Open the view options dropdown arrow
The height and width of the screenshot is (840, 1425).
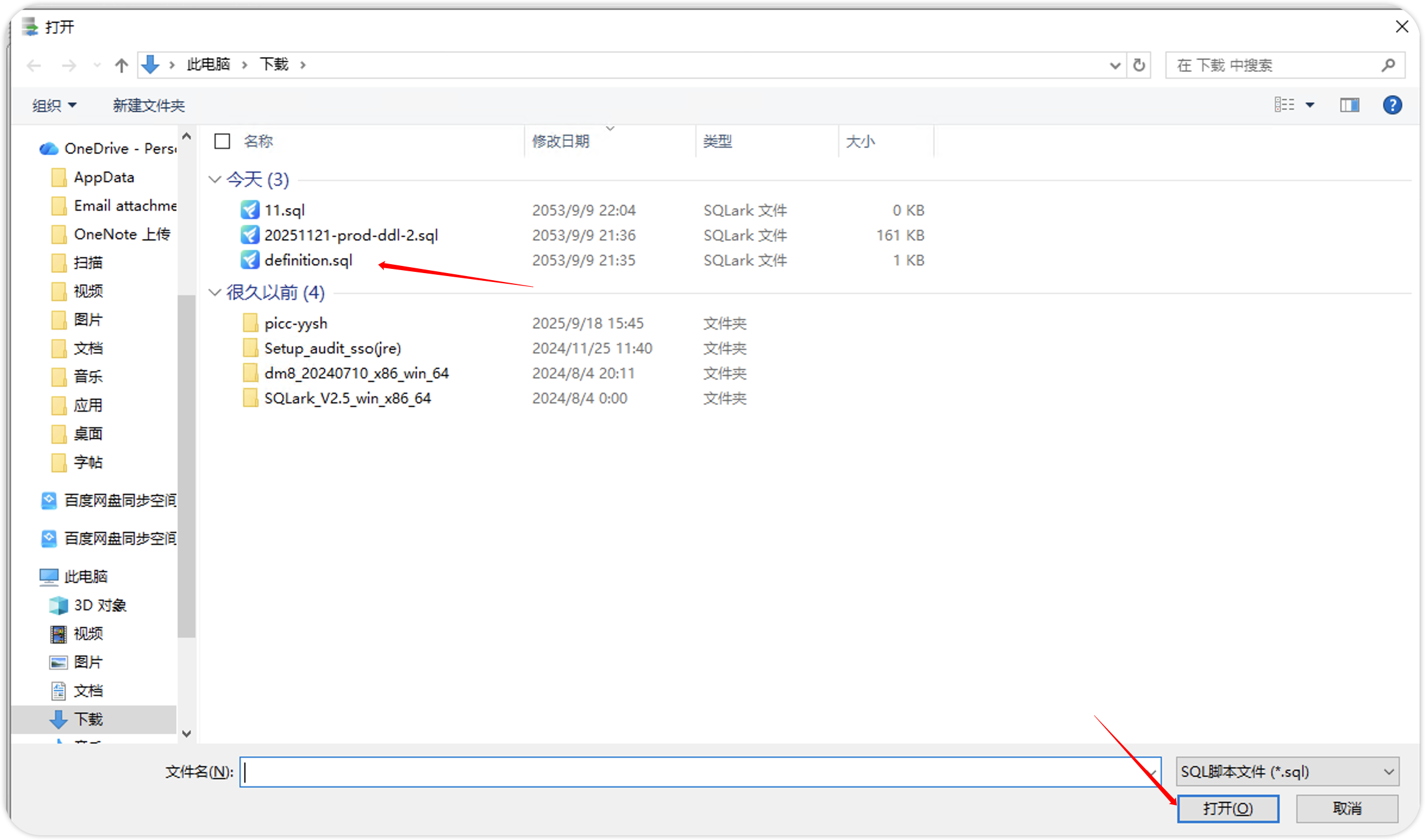(x=1310, y=105)
